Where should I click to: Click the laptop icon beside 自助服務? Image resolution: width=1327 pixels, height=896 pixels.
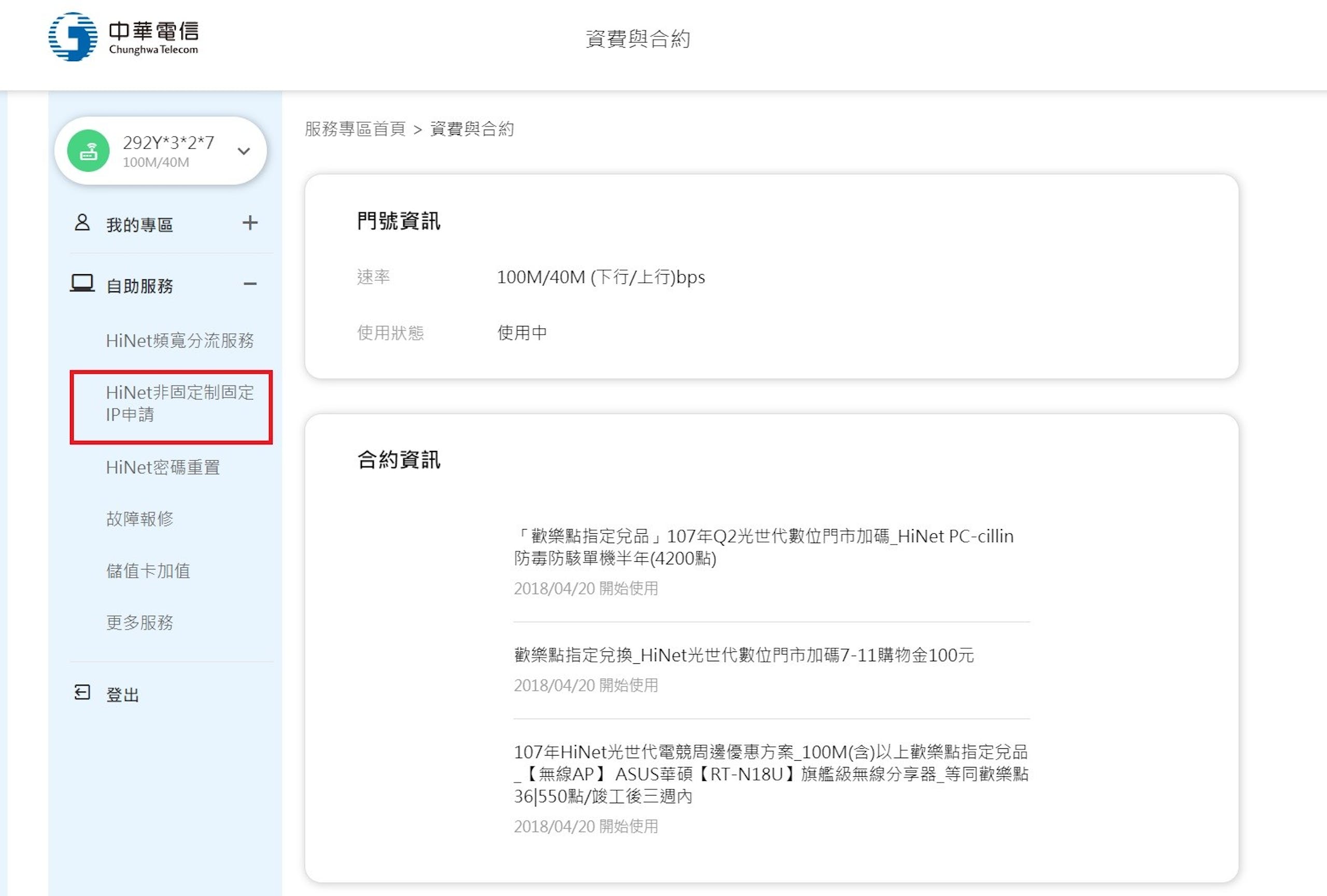(x=82, y=283)
